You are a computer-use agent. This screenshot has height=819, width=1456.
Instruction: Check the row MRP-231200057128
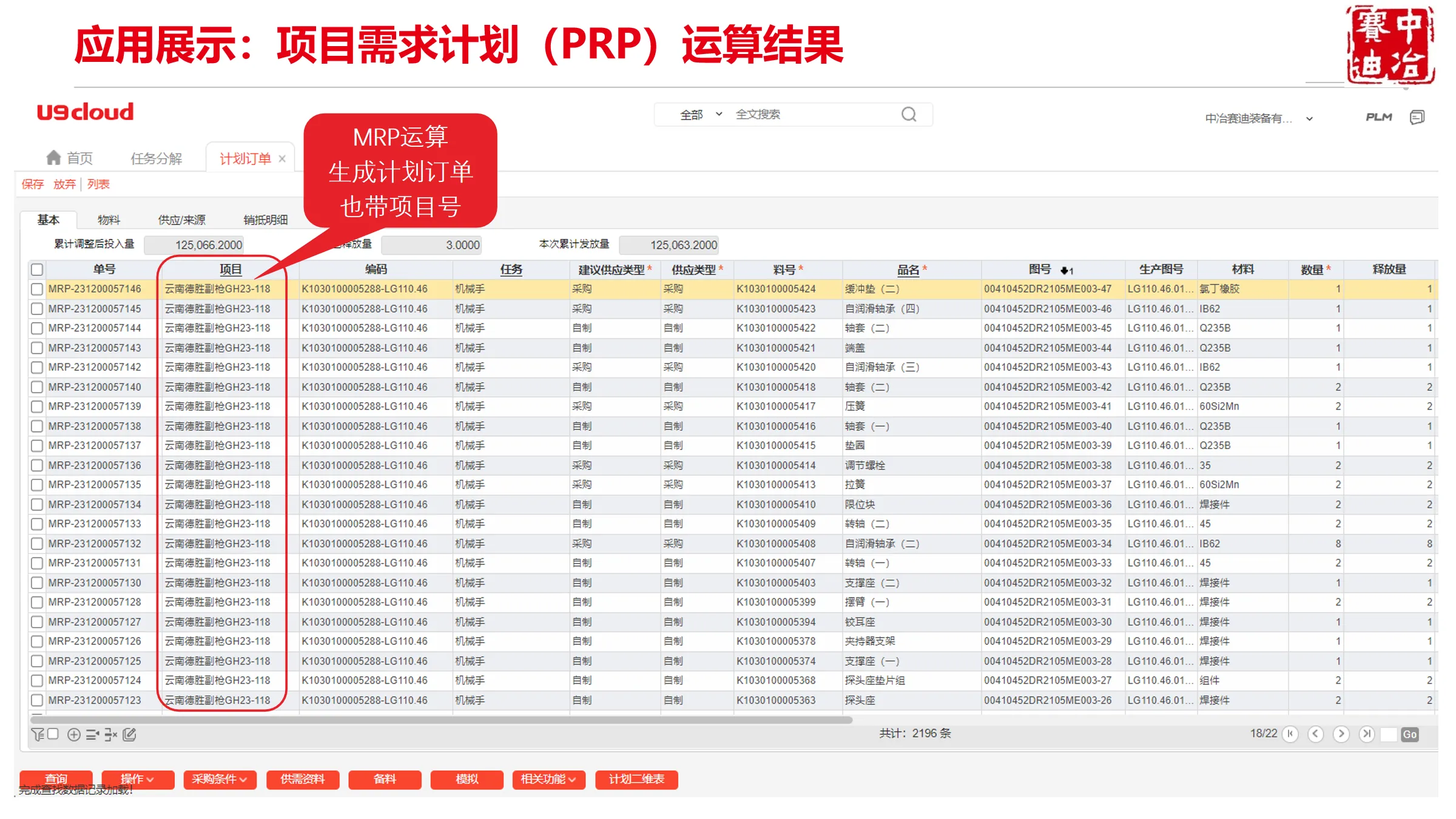37,602
